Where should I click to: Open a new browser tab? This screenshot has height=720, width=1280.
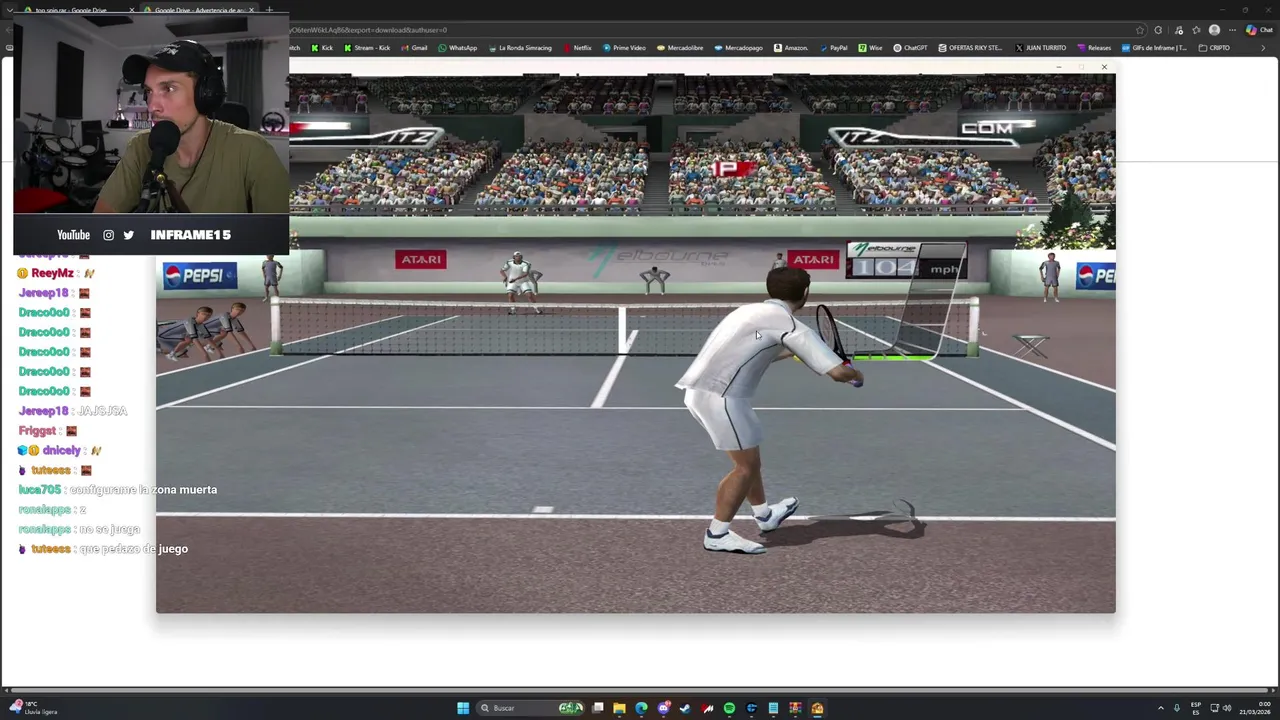269,10
